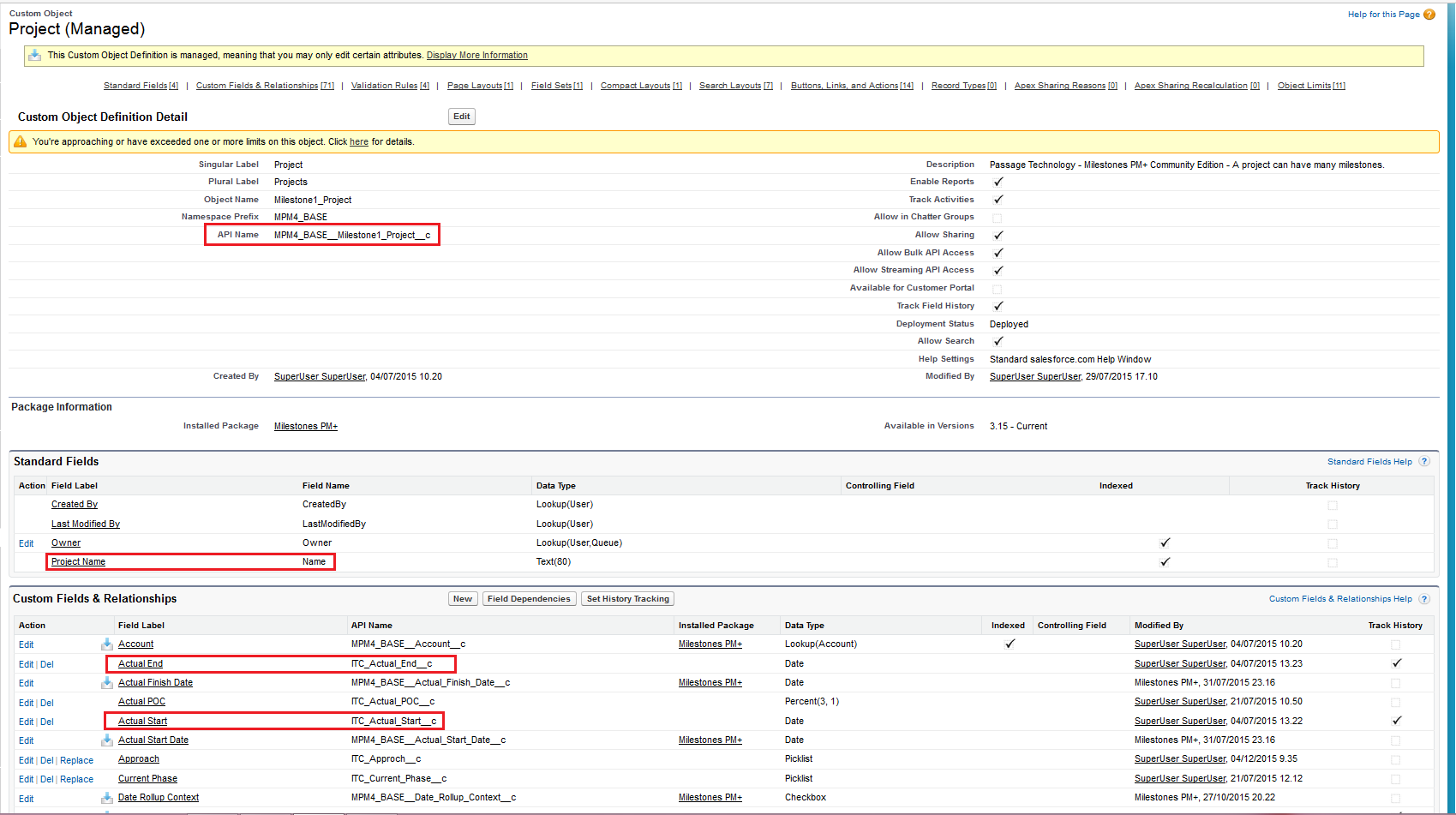Click the package icon beside Actual Finish Date
Screen dimensions: 1456x815
click(107, 683)
